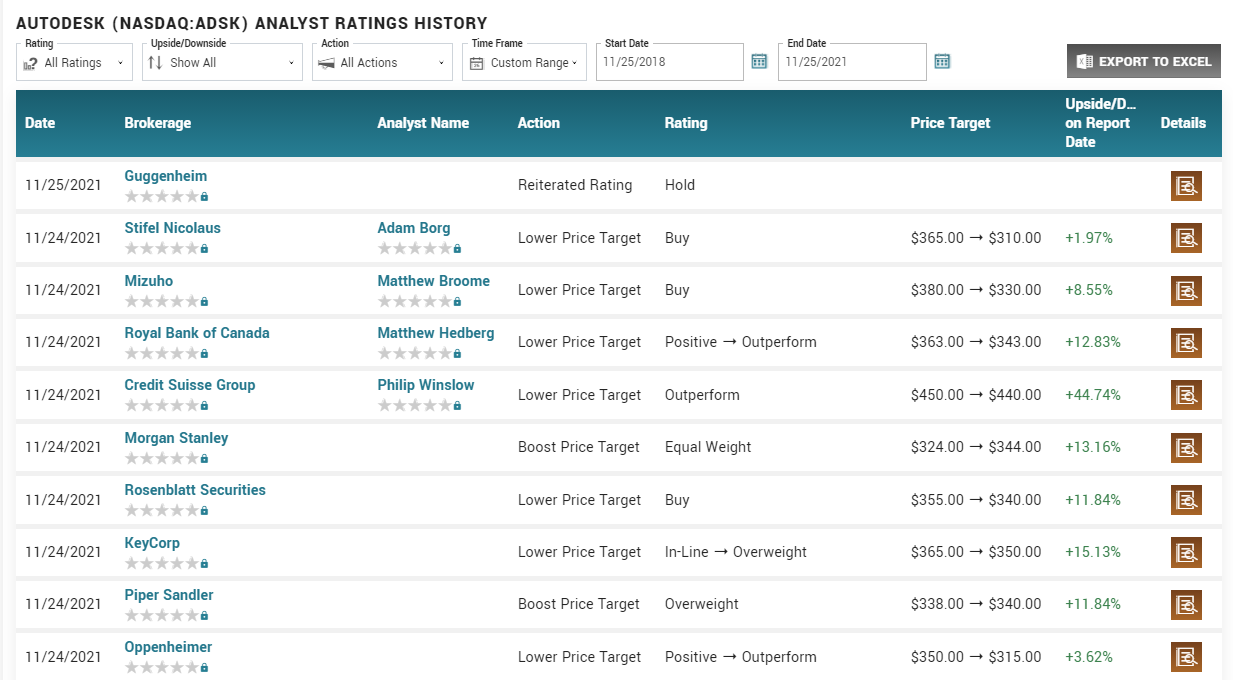The width and height of the screenshot is (1233, 680).
Task: Open the Credit Suisse Group link
Action: (x=190, y=385)
